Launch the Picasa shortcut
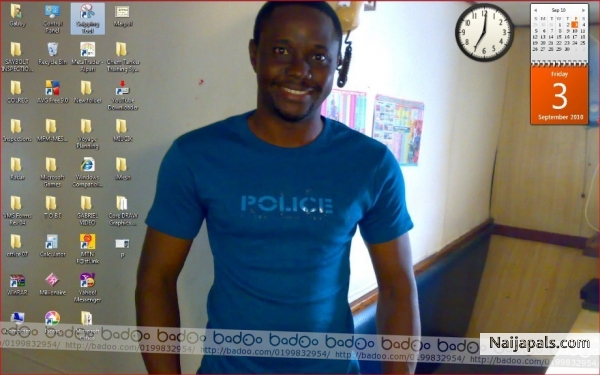Screen dimensions: 600x375 (52, 322)
